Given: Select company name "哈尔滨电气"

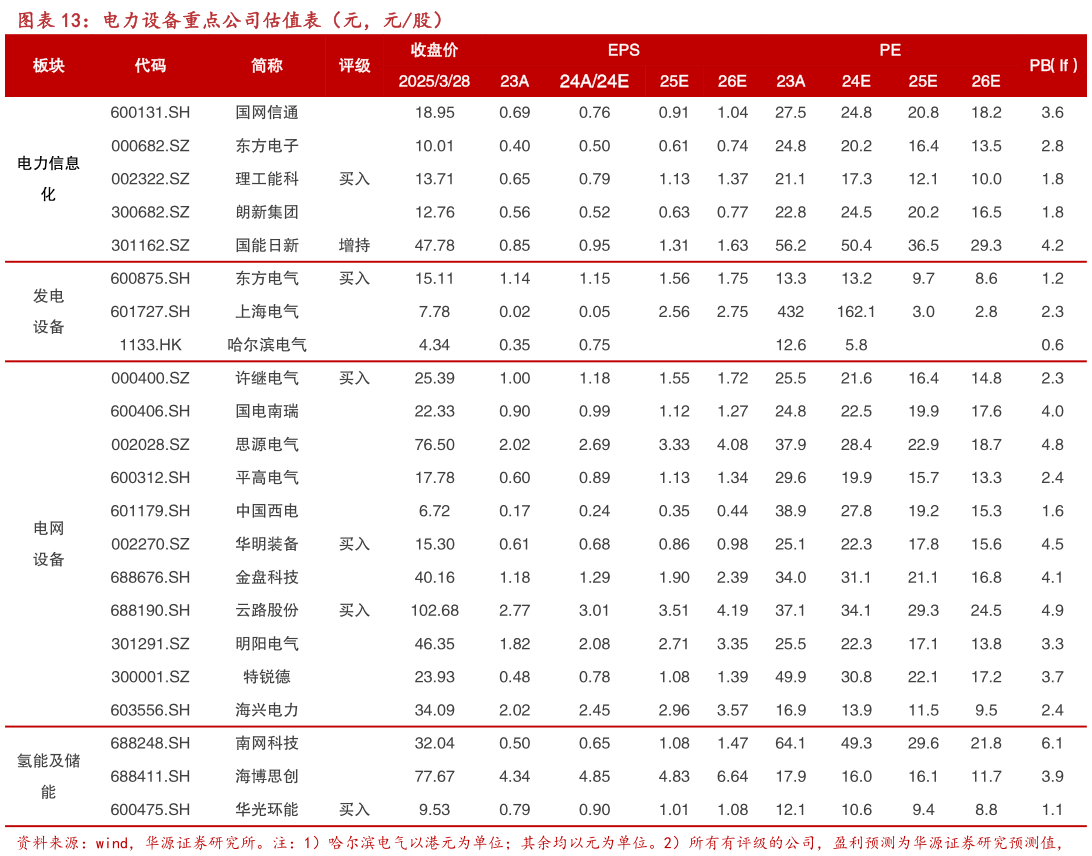Looking at the screenshot, I should (x=267, y=345).
